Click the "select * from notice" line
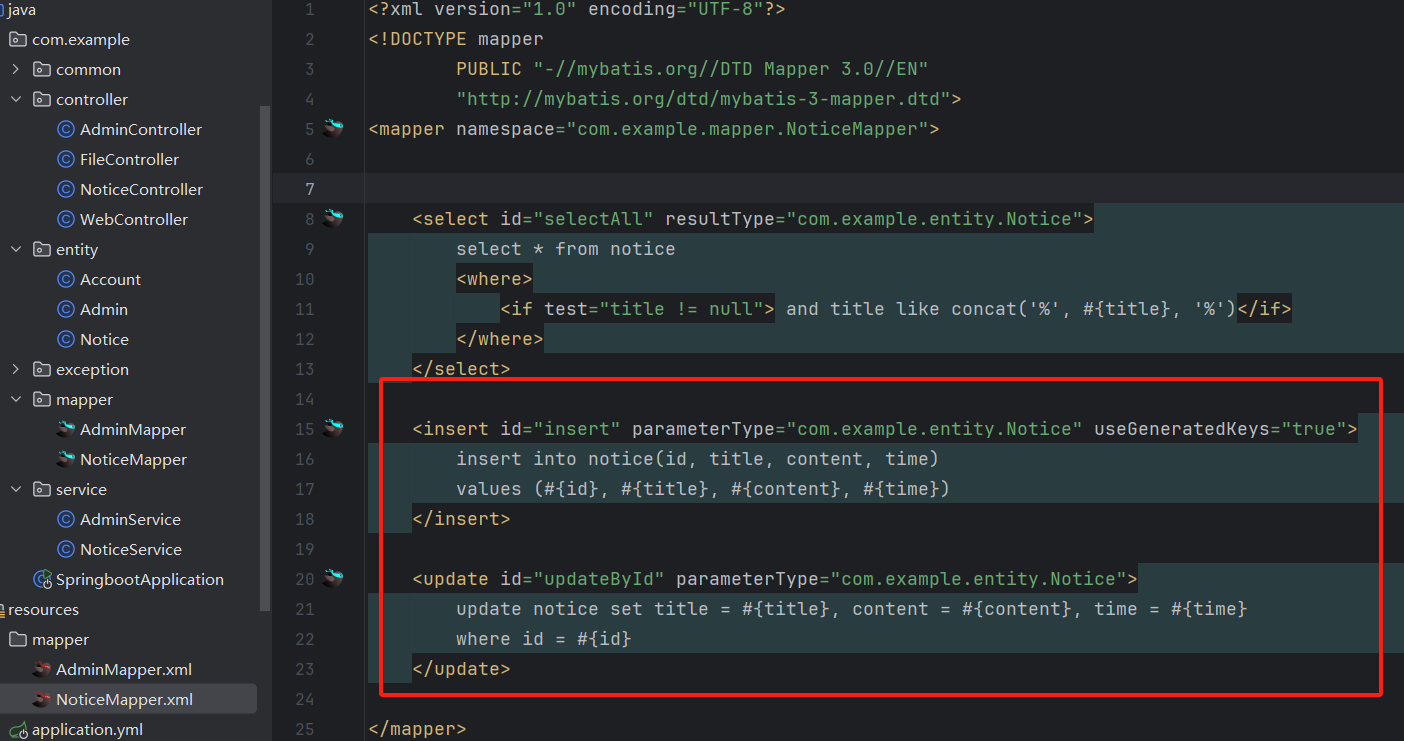This screenshot has width=1404, height=741. pyautogui.click(x=566, y=249)
